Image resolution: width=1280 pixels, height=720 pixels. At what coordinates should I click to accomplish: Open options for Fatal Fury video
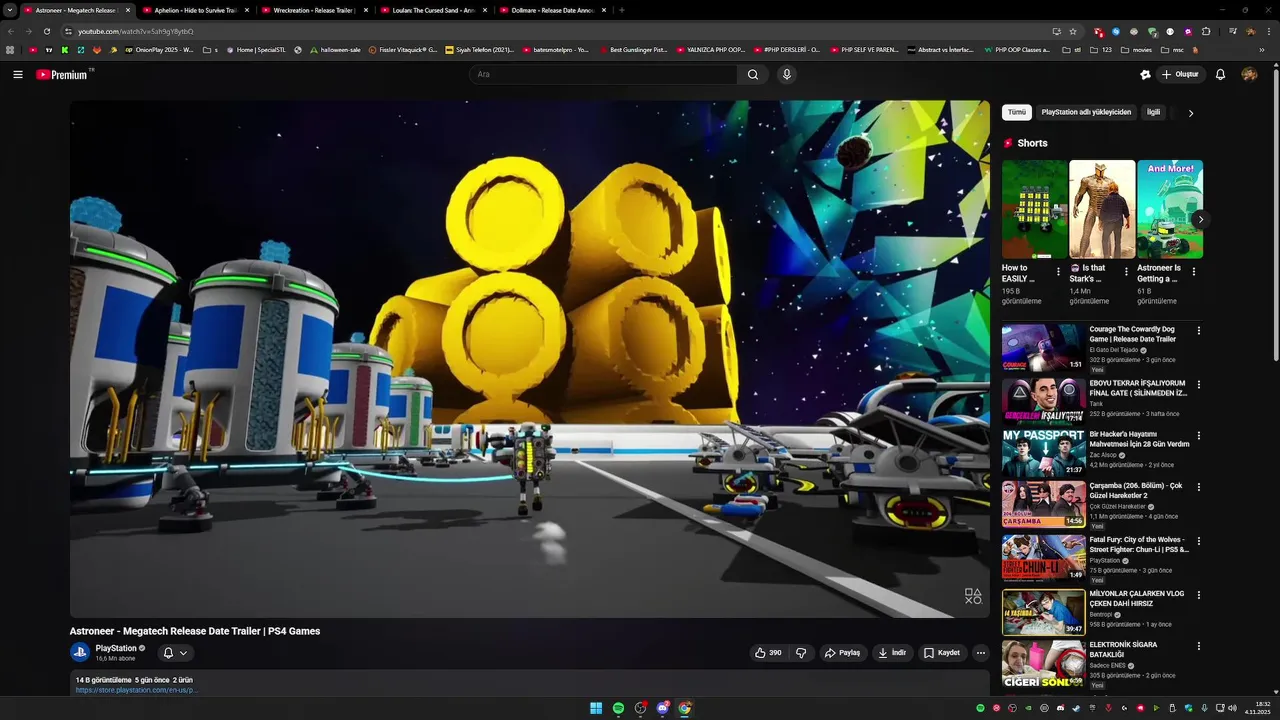[x=1199, y=541]
